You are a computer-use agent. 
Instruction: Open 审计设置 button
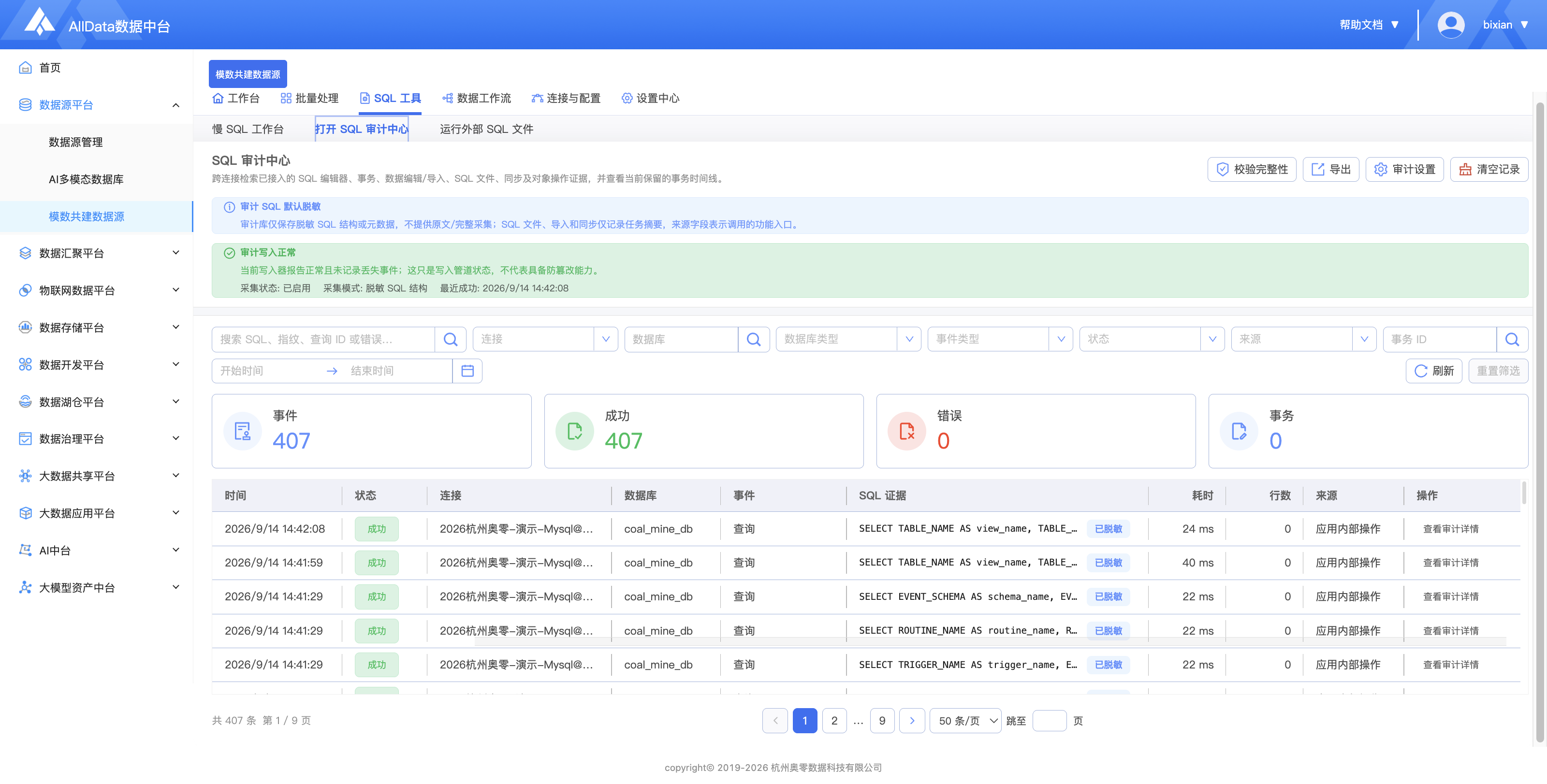(x=1405, y=169)
